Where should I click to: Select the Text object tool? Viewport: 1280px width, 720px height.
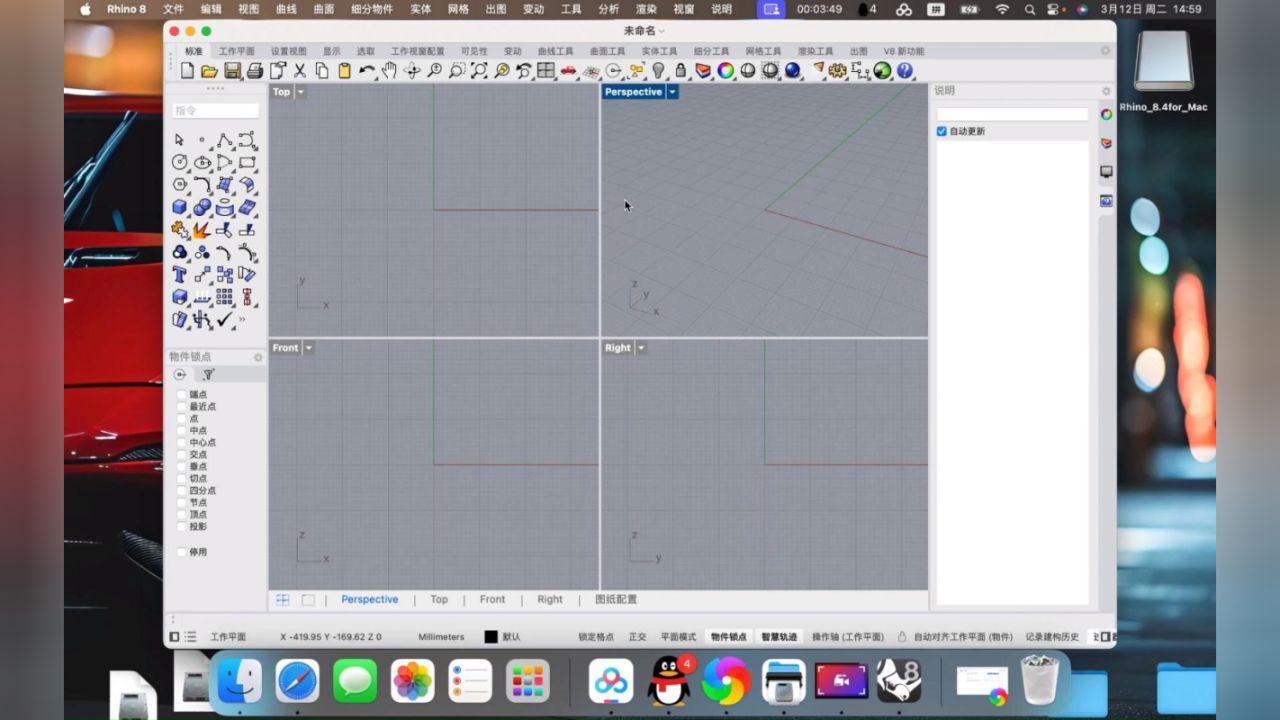coord(180,275)
